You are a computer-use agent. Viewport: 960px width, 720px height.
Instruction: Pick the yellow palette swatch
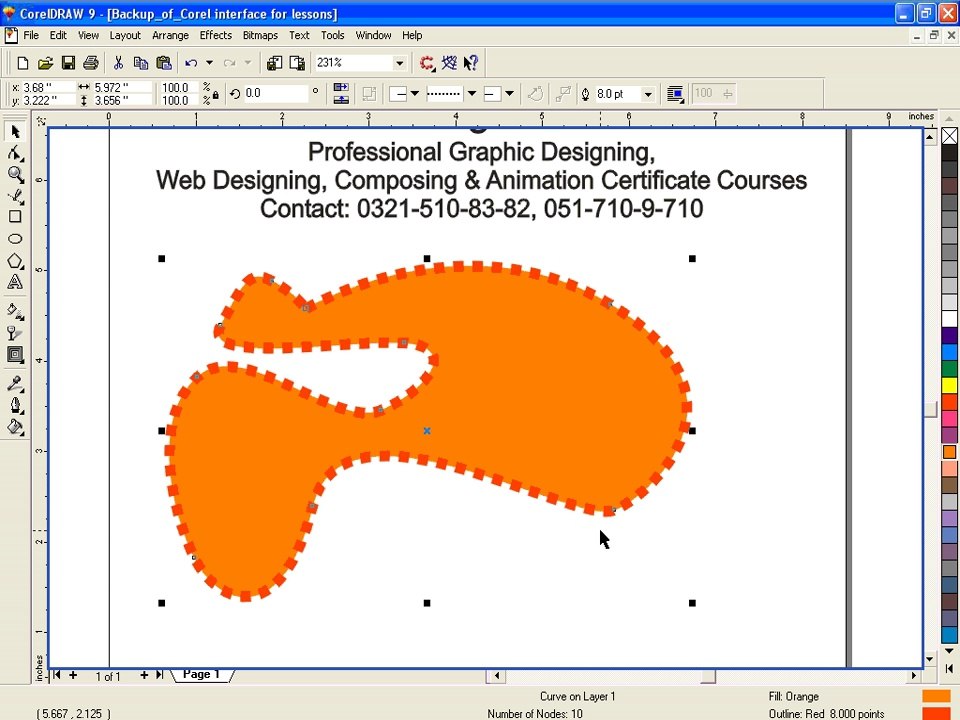950,385
